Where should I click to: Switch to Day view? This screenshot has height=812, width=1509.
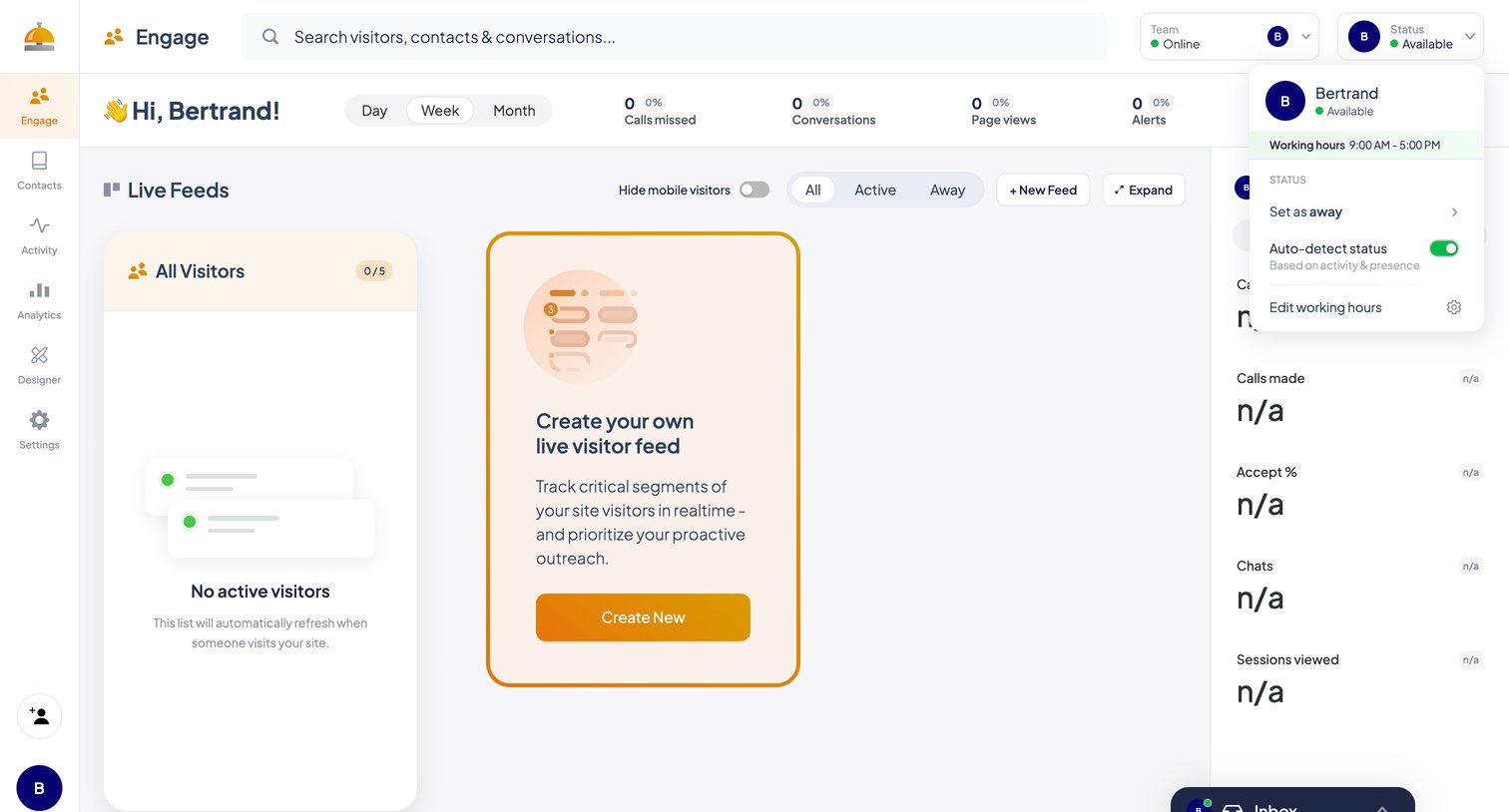coord(374,111)
